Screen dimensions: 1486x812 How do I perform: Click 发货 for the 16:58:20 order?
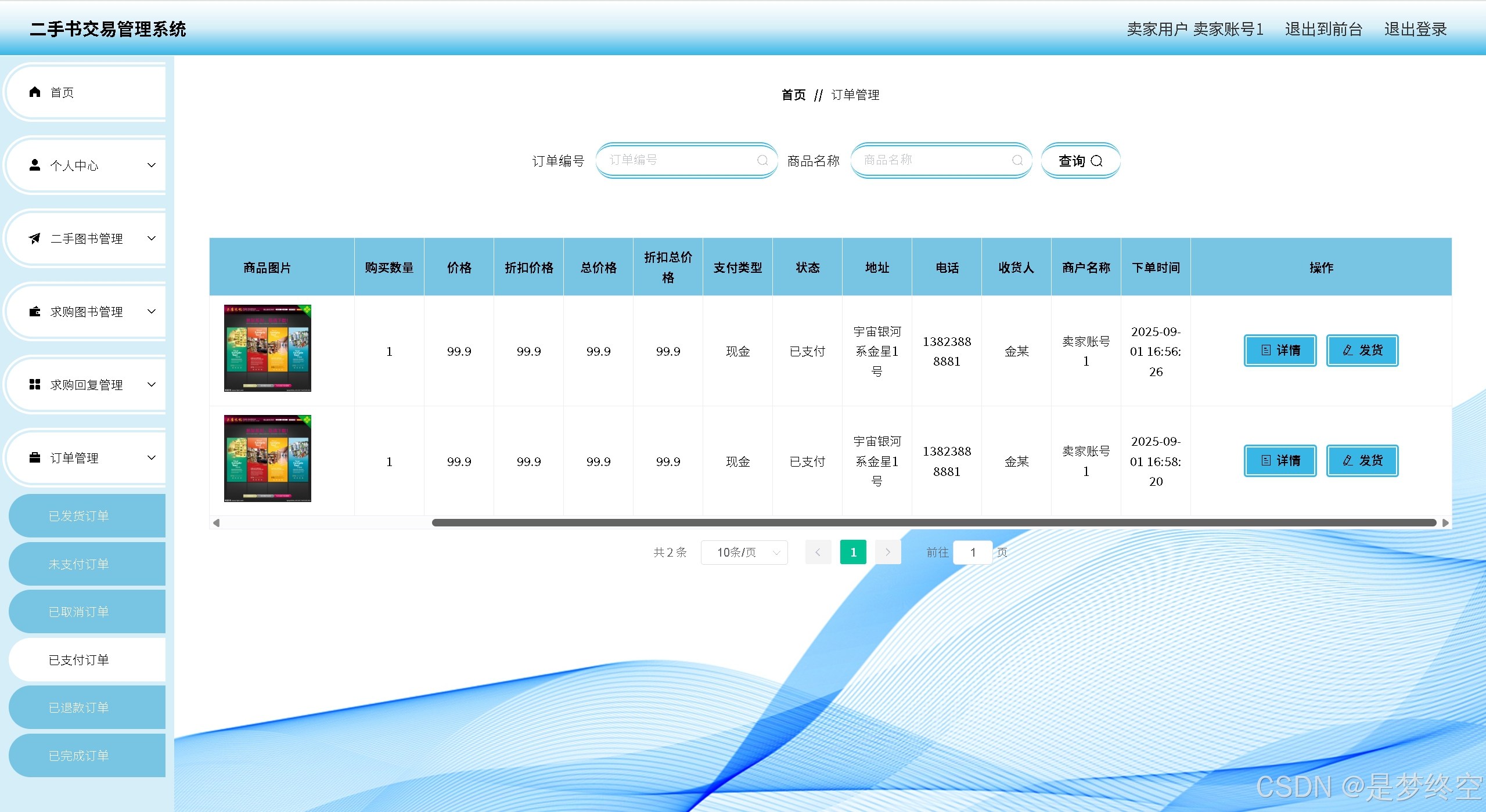click(1362, 460)
